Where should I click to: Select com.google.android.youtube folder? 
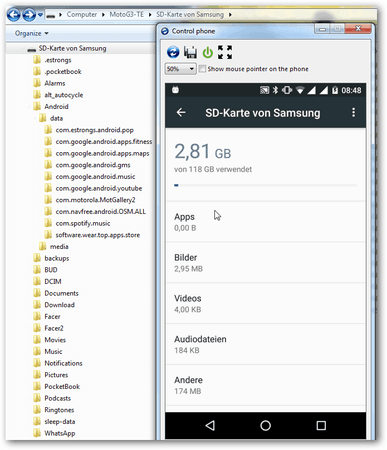(99, 188)
